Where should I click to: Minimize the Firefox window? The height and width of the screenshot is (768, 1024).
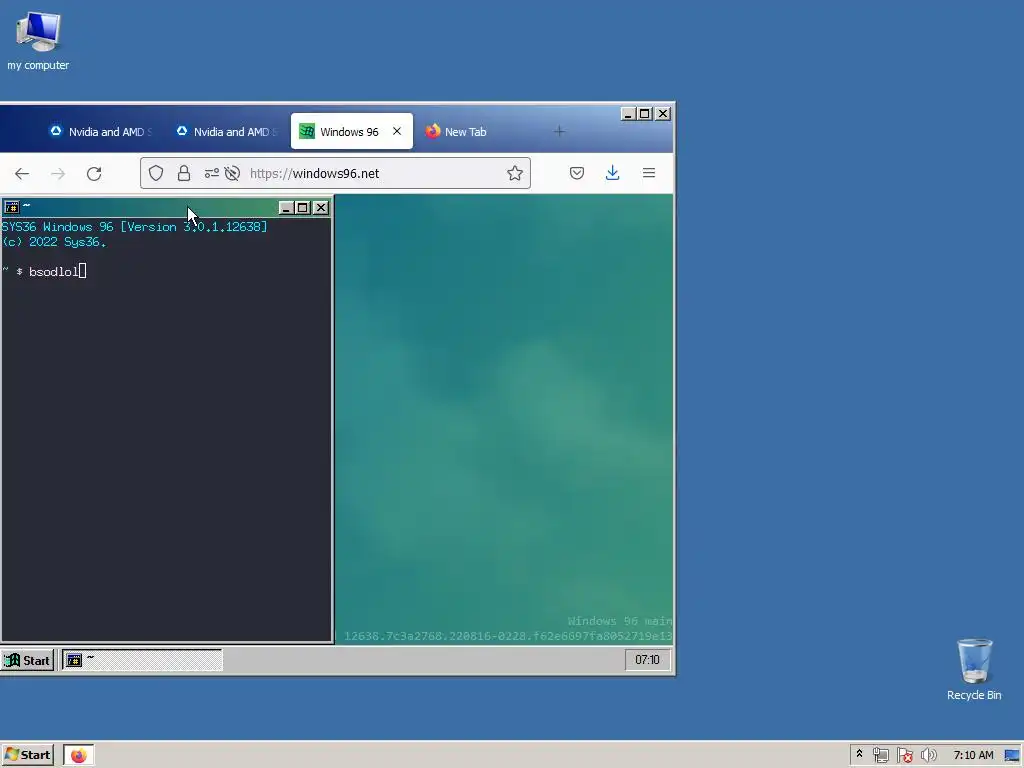coord(628,114)
